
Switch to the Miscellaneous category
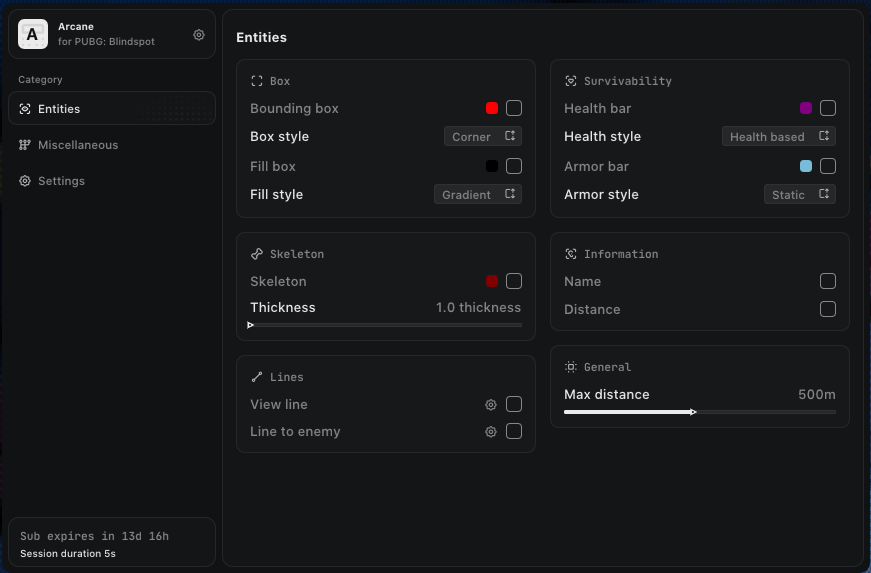(78, 145)
